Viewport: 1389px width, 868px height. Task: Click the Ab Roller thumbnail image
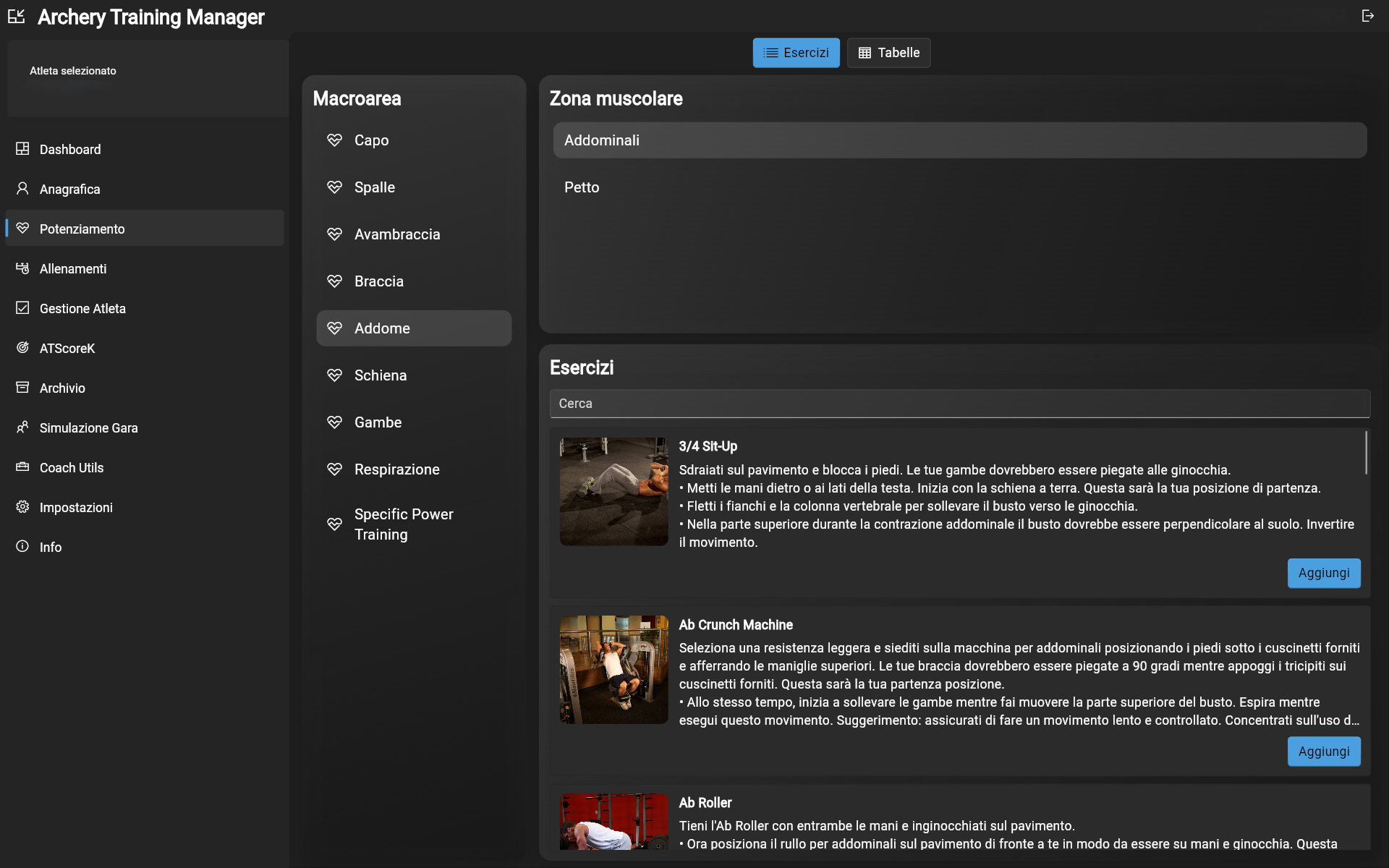(x=614, y=822)
